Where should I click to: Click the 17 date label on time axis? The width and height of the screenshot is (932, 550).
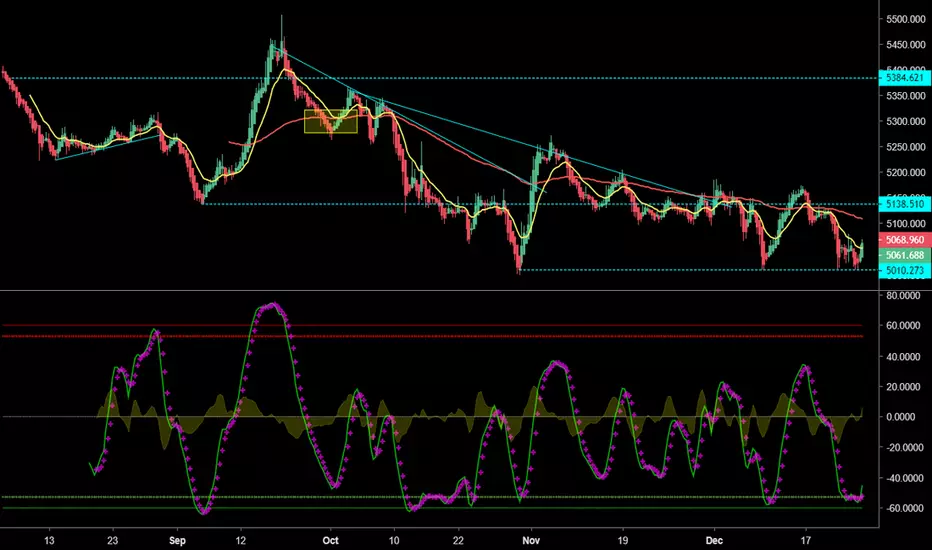[x=805, y=540]
